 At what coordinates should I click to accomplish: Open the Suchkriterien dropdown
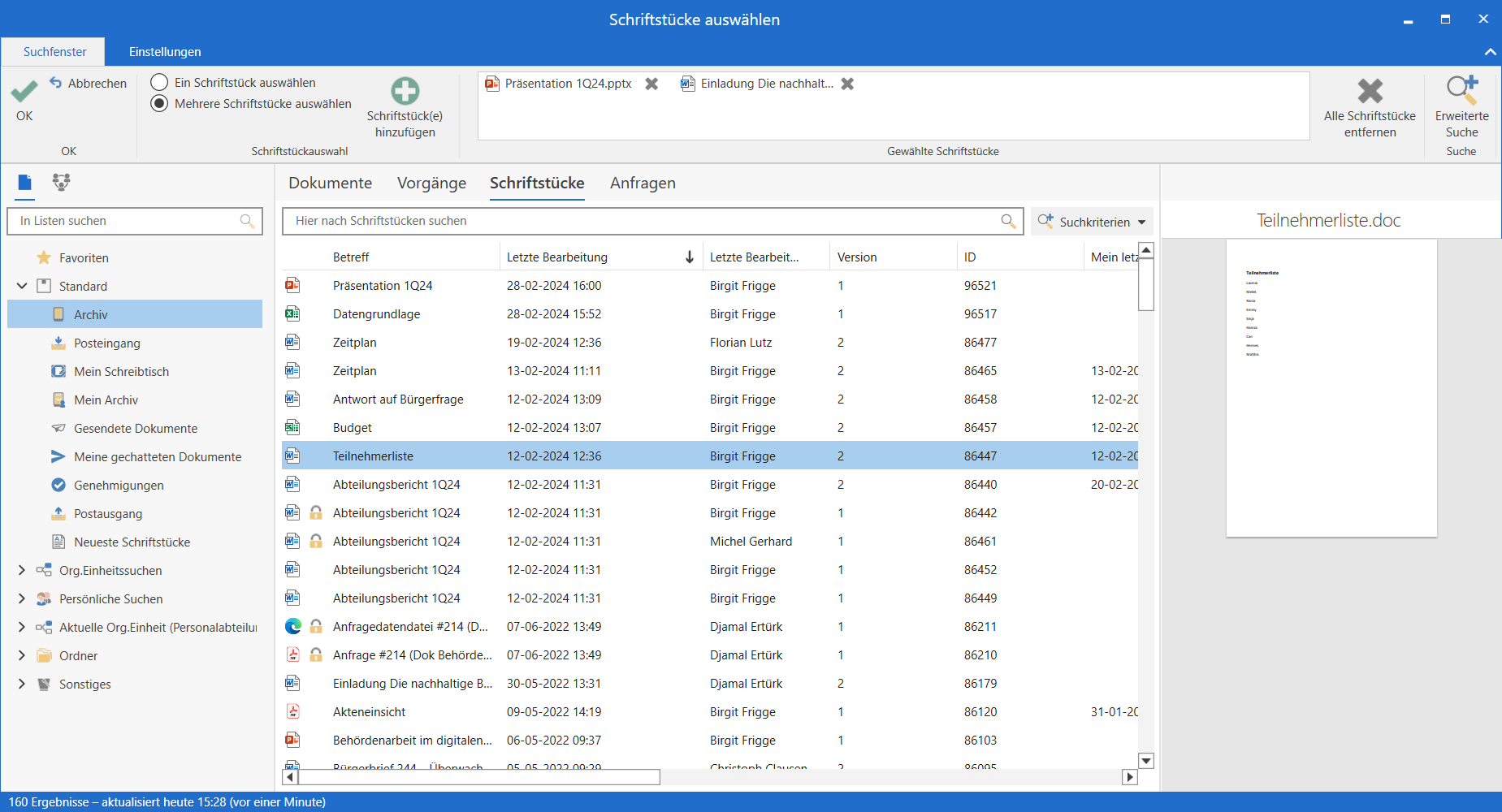tap(1093, 222)
